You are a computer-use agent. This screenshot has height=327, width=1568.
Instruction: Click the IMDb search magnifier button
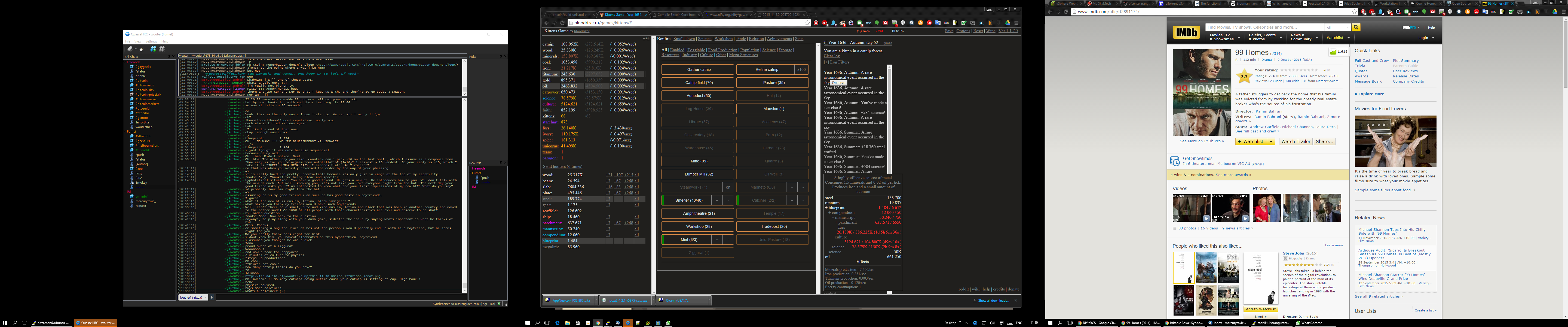coord(1356,28)
